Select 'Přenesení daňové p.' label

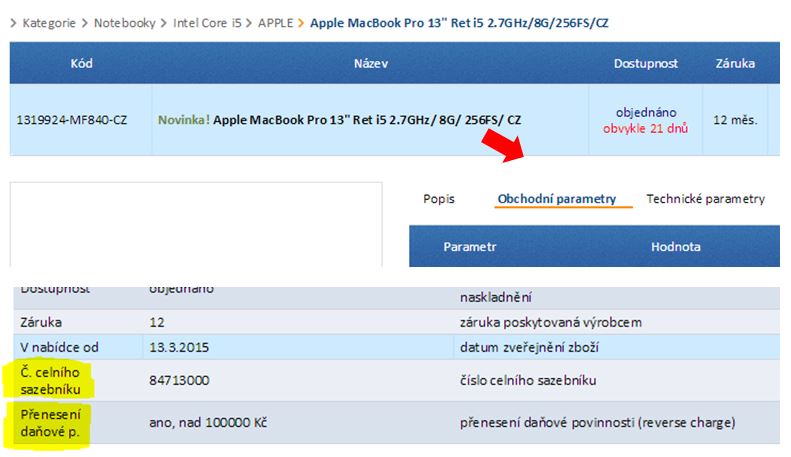(50, 423)
